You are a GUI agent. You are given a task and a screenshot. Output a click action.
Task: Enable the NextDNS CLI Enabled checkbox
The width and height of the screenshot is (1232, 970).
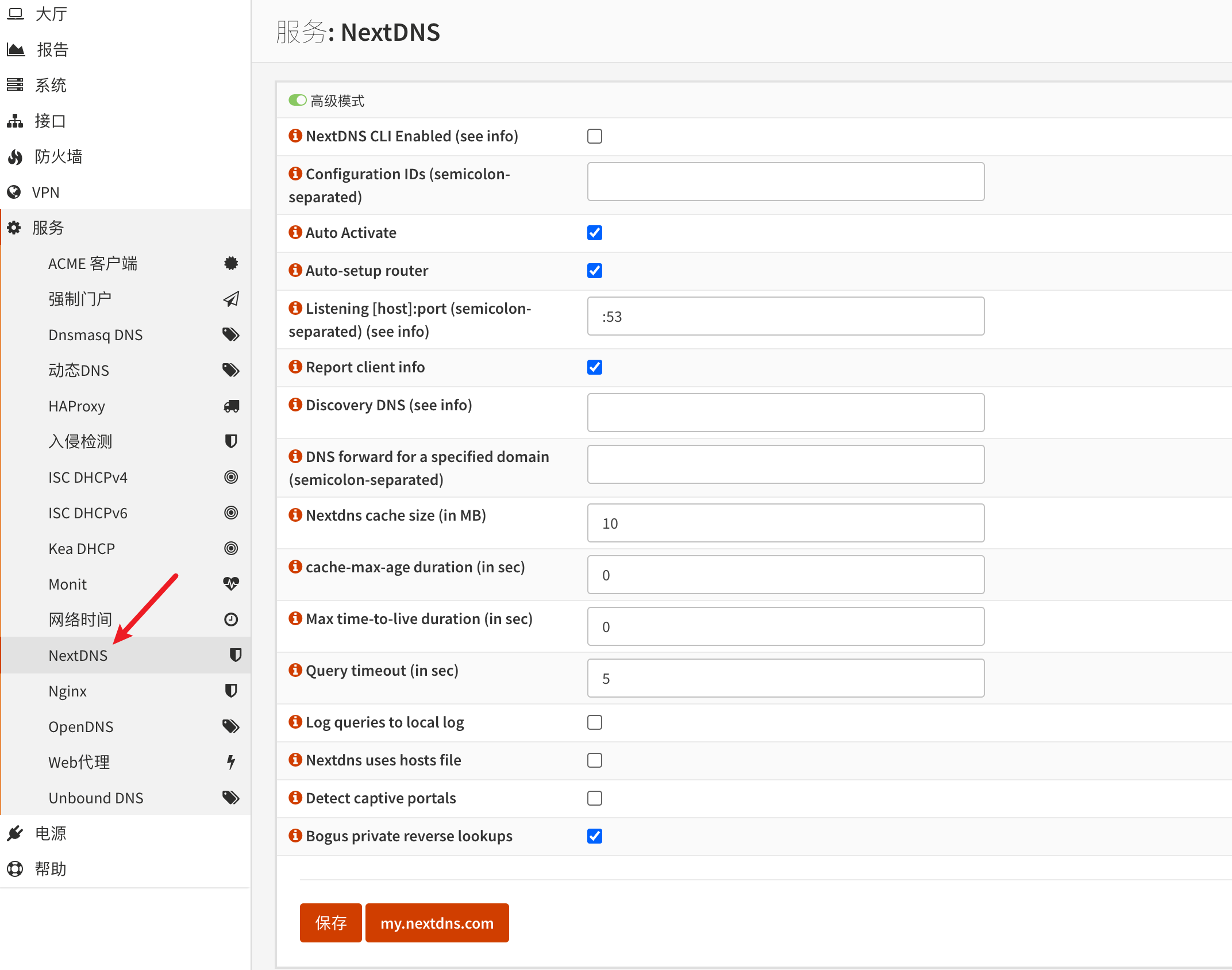595,136
